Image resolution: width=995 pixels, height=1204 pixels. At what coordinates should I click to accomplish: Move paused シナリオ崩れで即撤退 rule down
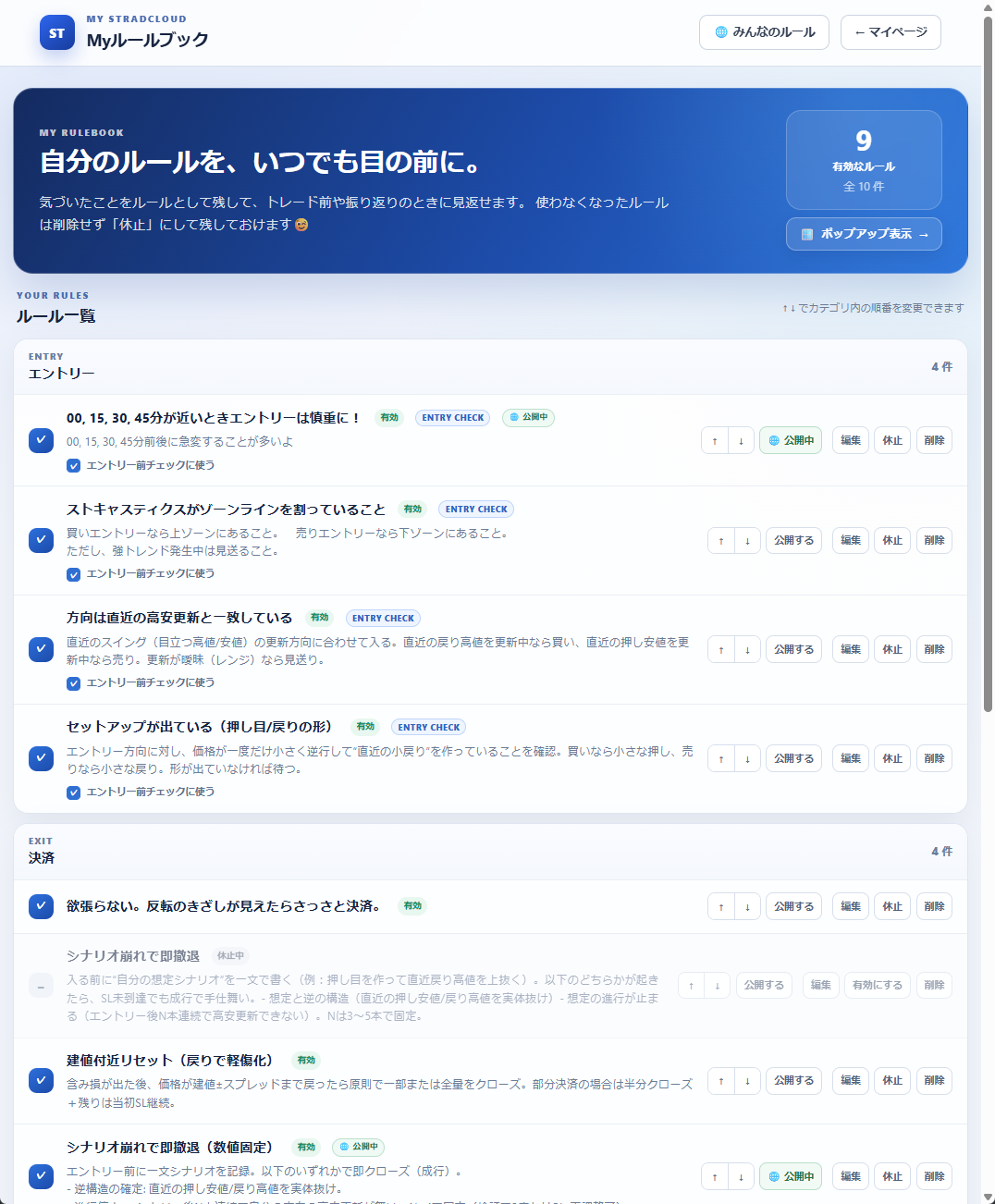[x=719, y=986]
